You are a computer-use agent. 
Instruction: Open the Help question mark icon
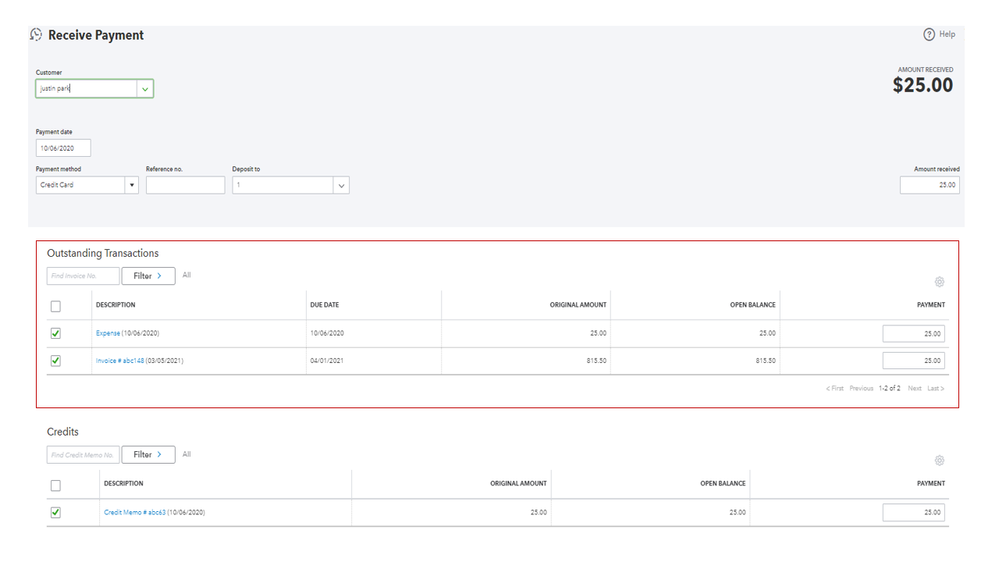[x=929, y=34]
